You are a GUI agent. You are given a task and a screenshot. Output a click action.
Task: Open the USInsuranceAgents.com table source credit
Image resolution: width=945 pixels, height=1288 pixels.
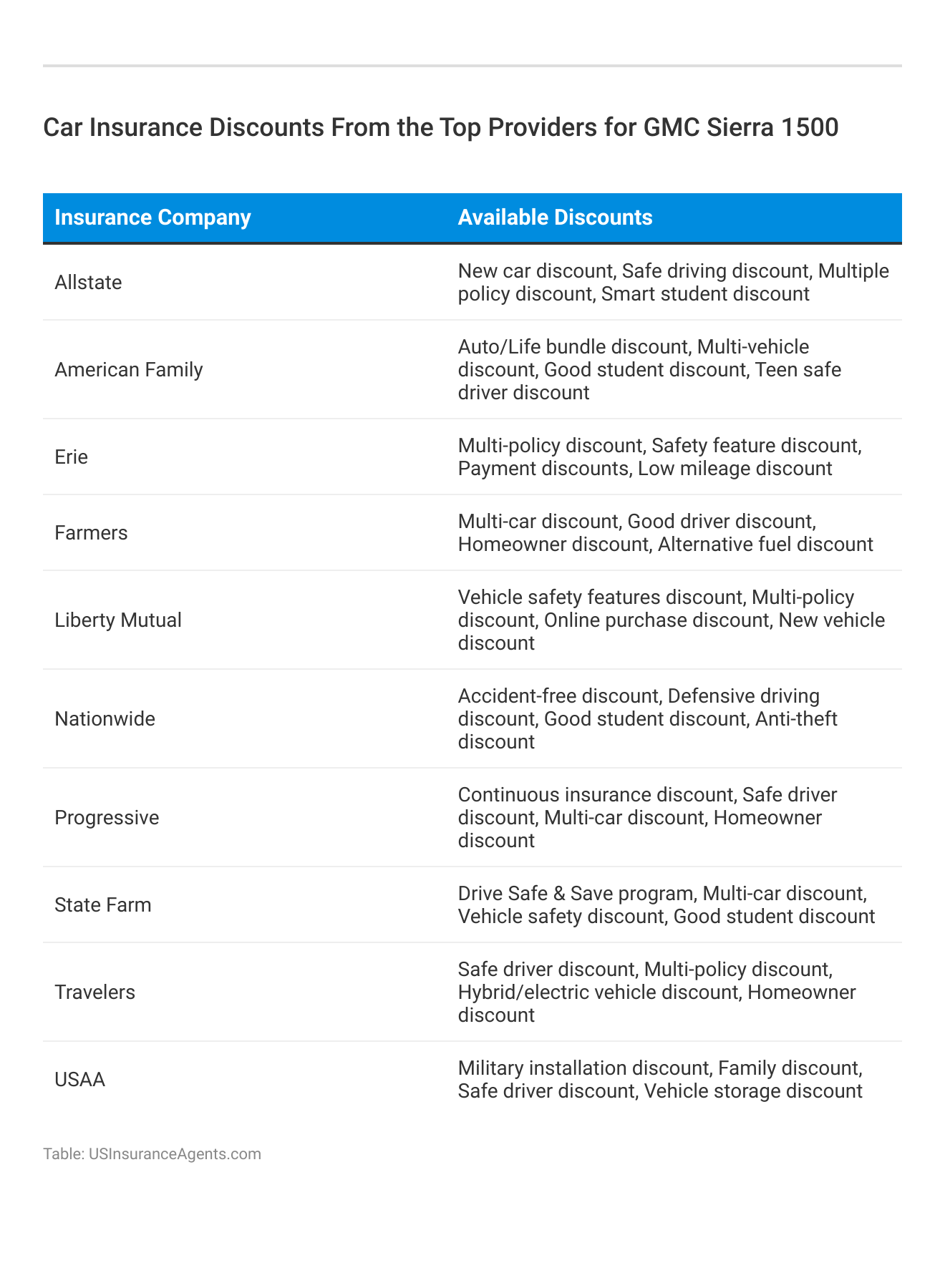152,1153
